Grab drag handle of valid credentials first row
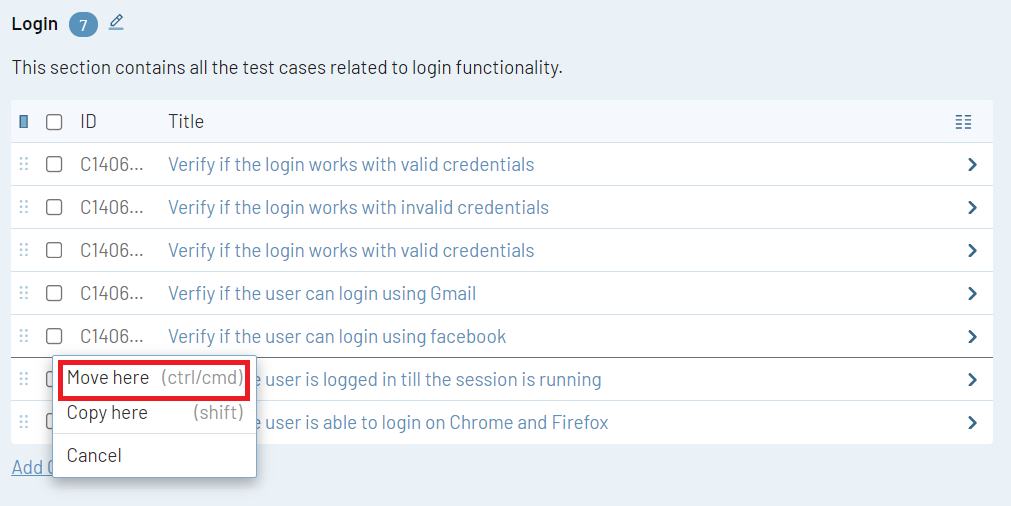This screenshot has width=1011, height=506. click(x=24, y=165)
